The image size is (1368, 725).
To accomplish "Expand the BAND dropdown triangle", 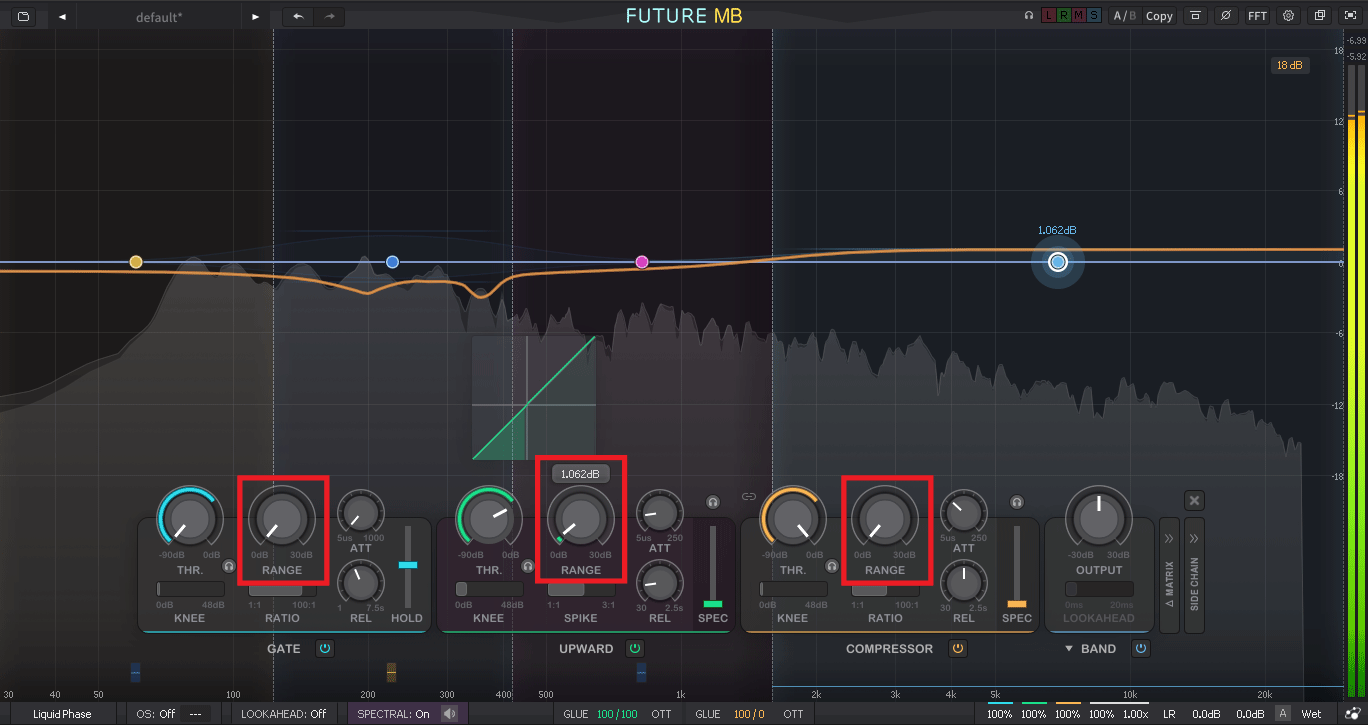I will (1068, 649).
